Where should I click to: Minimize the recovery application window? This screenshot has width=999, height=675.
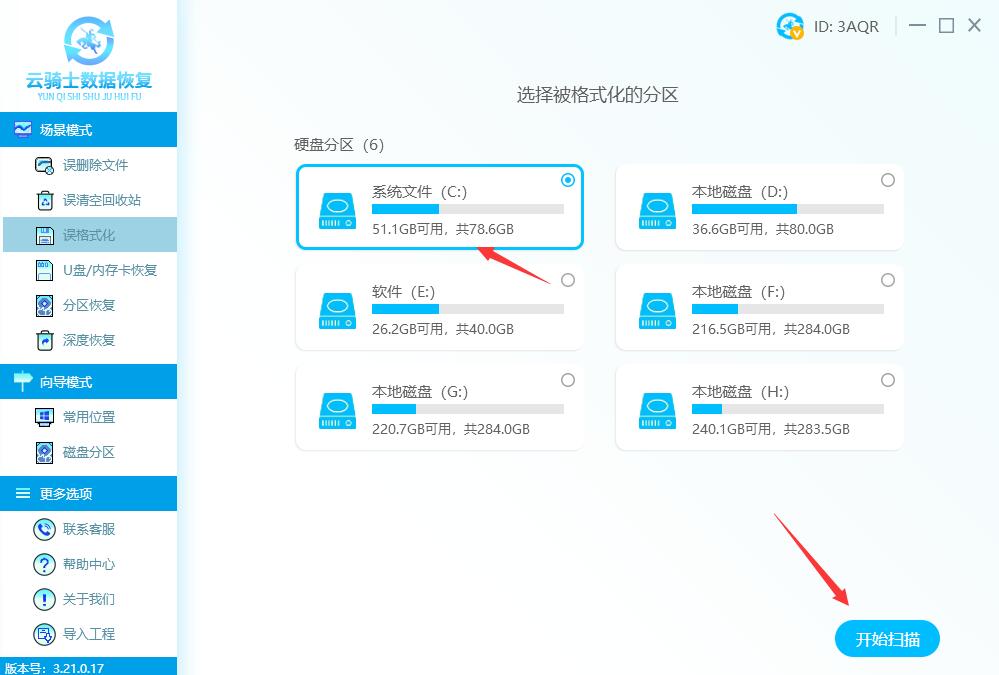pos(917,25)
